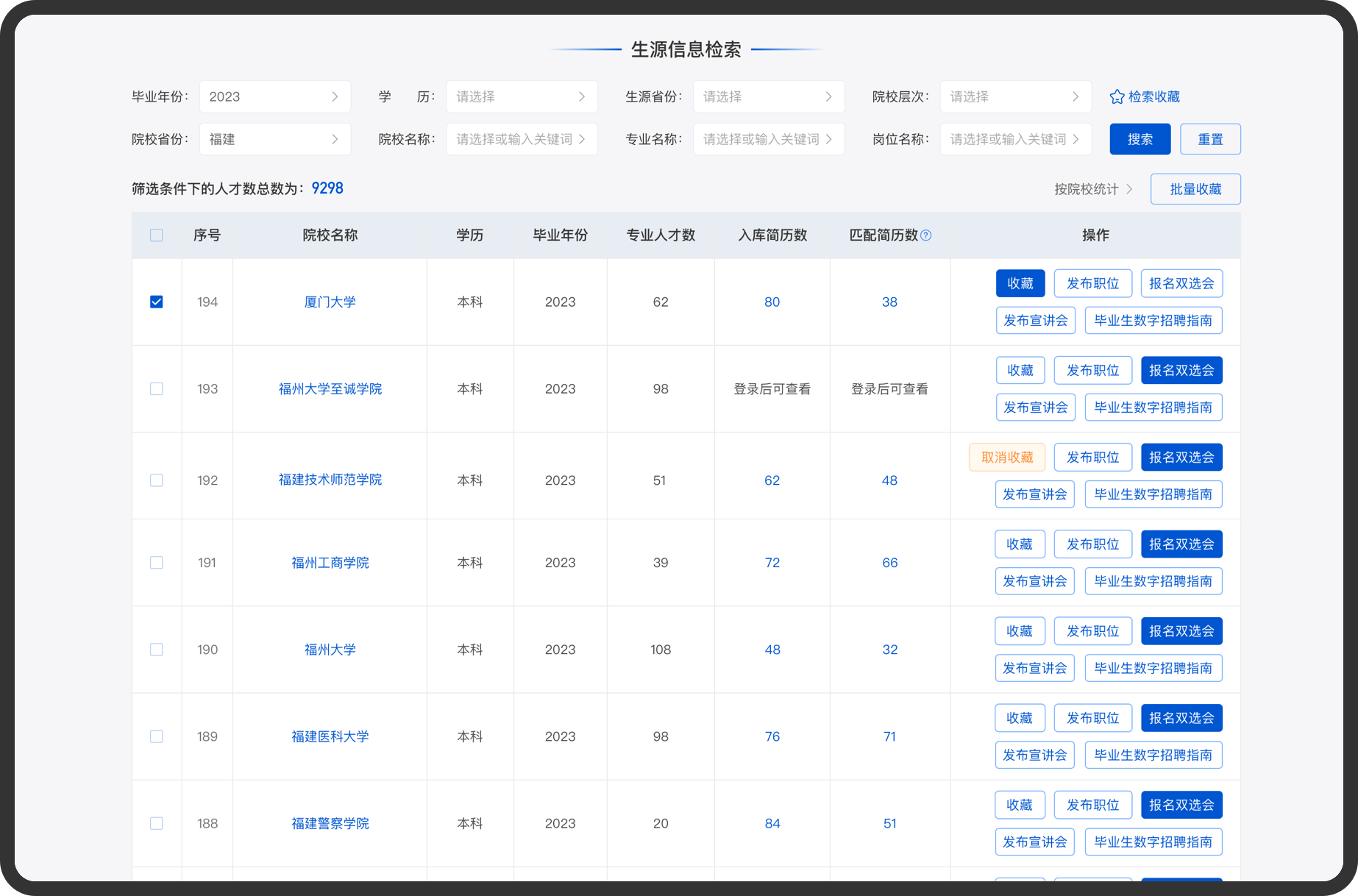The image size is (1358, 896).
Task: Click 毕业生数字招聘指南 for 厦门大学 row
Action: point(1153,320)
